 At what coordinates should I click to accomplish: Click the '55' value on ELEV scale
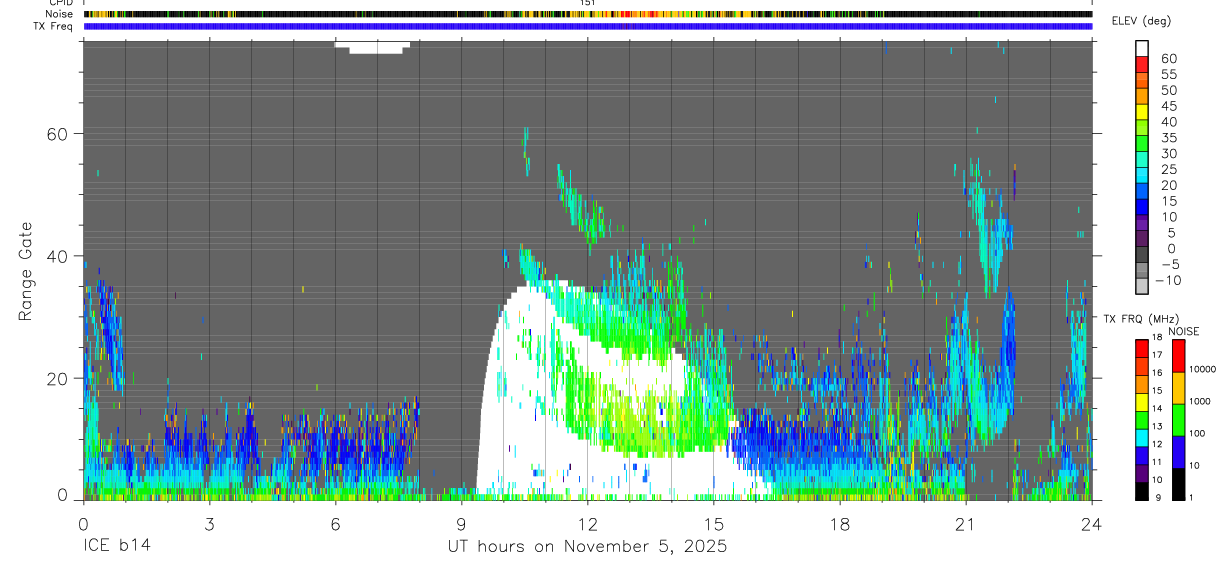pyautogui.click(x=1168, y=75)
